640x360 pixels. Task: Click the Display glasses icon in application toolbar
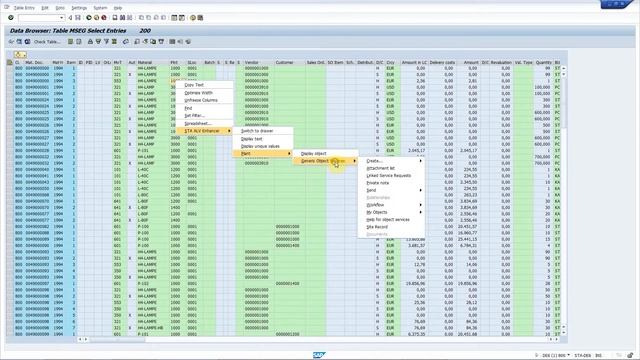(11, 42)
